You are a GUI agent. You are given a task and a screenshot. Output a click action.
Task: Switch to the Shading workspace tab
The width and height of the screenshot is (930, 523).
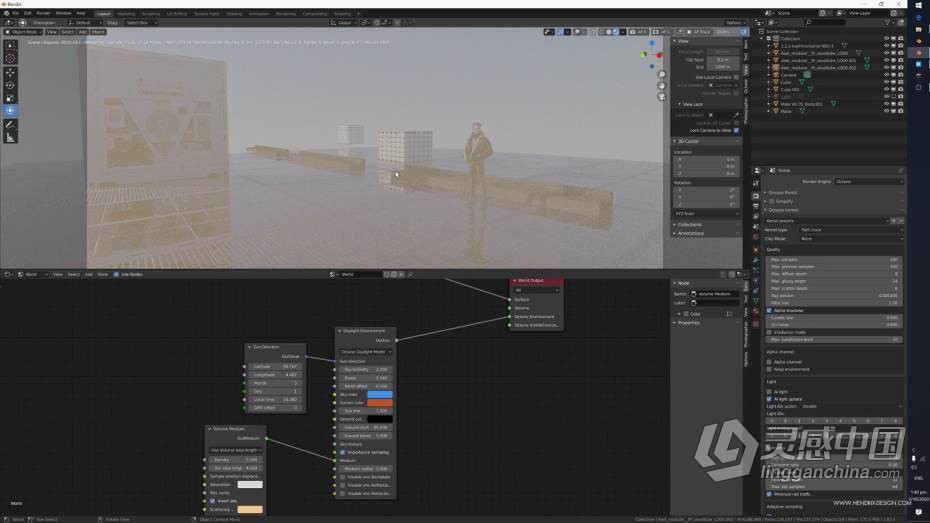(234, 14)
